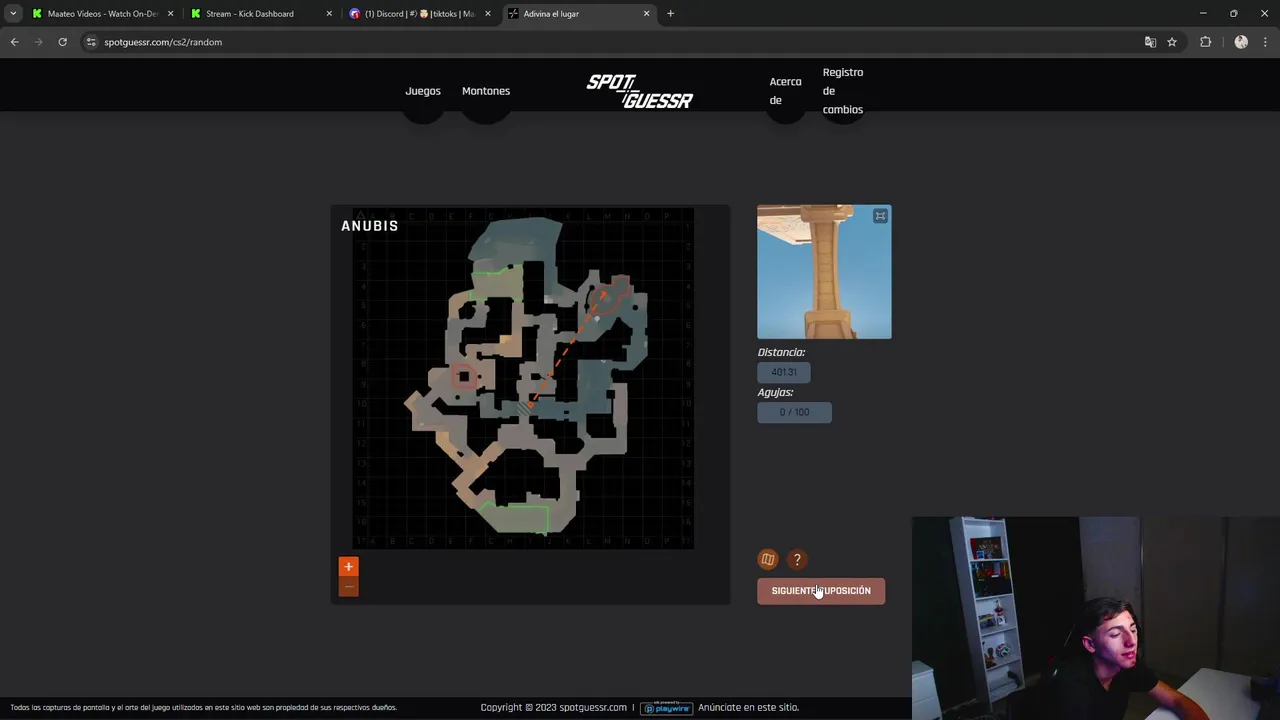Viewport: 1280px width, 720px height.
Task: Open the Montones menu item
Action: tap(486, 91)
